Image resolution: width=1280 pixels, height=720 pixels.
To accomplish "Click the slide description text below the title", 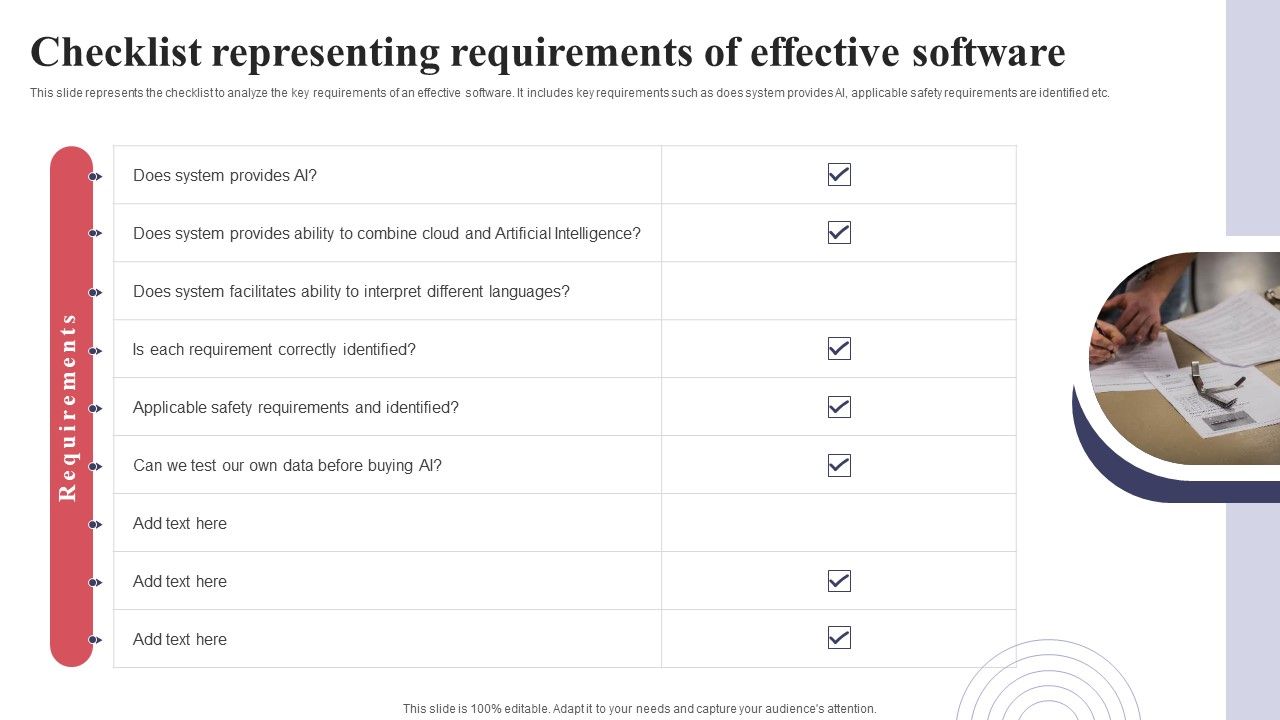I will [x=569, y=93].
